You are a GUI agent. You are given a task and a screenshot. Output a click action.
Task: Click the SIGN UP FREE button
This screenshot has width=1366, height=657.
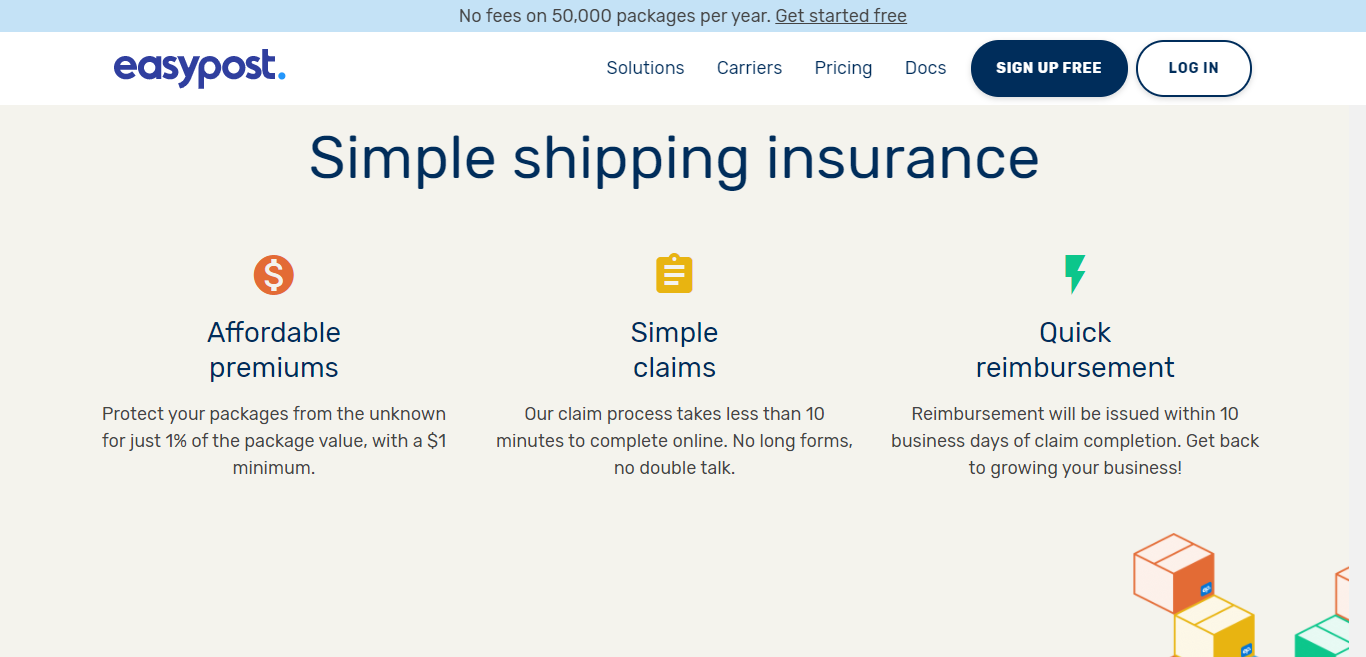point(1049,68)
